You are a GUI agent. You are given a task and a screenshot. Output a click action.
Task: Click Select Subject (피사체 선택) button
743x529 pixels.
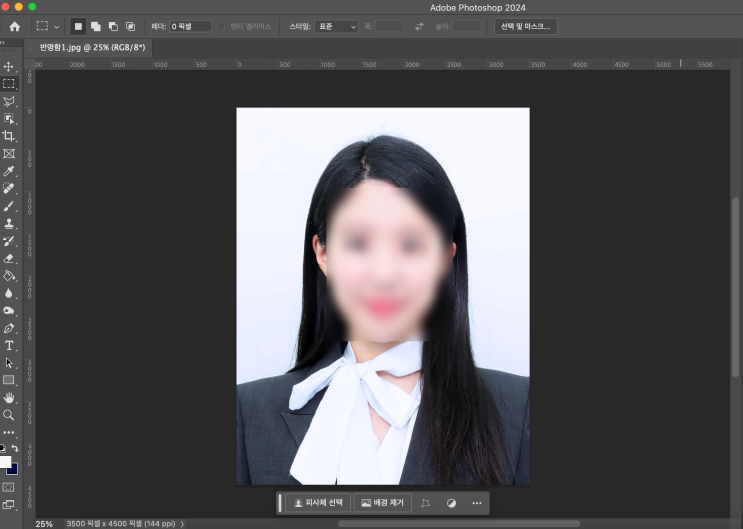click(x=318, y=503)
